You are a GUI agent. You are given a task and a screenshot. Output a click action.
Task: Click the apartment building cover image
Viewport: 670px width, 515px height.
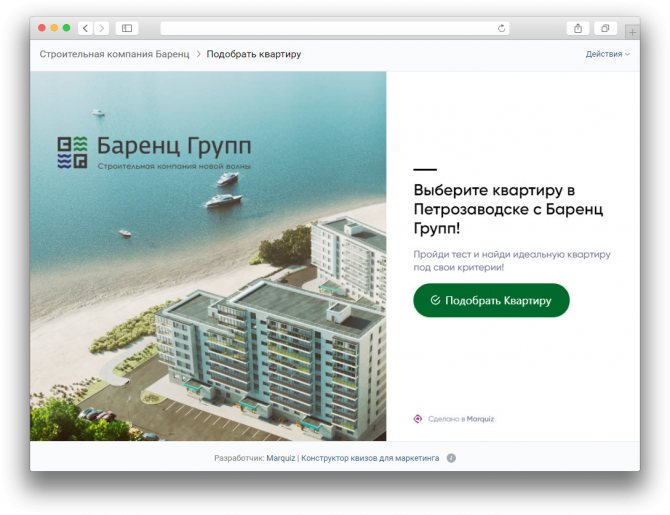click(208, 256)
